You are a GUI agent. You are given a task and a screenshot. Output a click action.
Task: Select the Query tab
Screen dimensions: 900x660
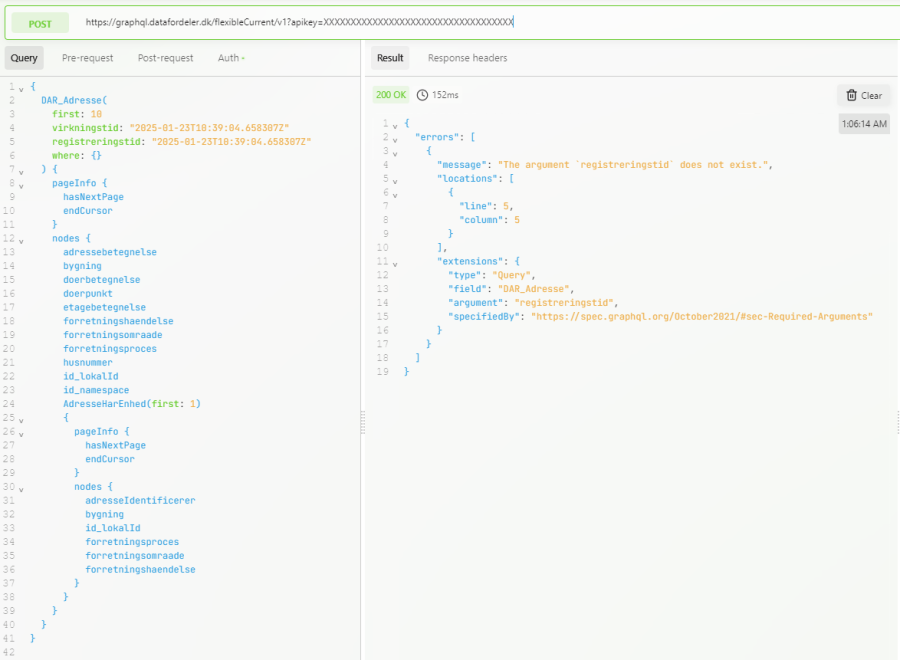[24, 58]
